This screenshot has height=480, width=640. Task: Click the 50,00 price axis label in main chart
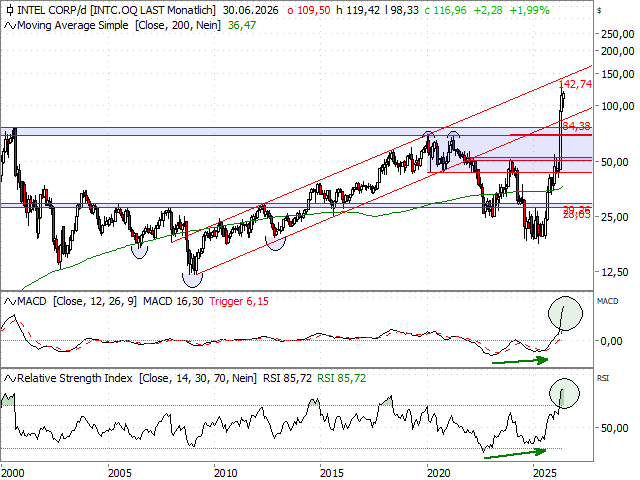(x=614, y=162)
